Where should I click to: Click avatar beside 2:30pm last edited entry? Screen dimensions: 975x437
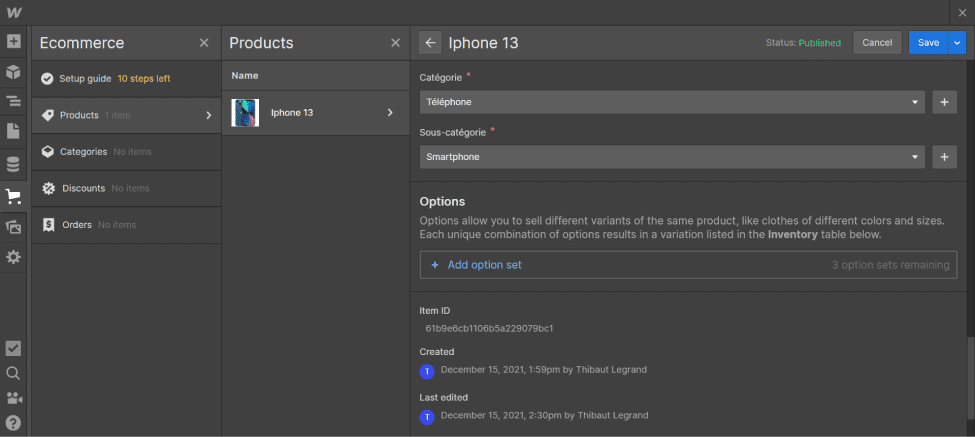[427, 417]
